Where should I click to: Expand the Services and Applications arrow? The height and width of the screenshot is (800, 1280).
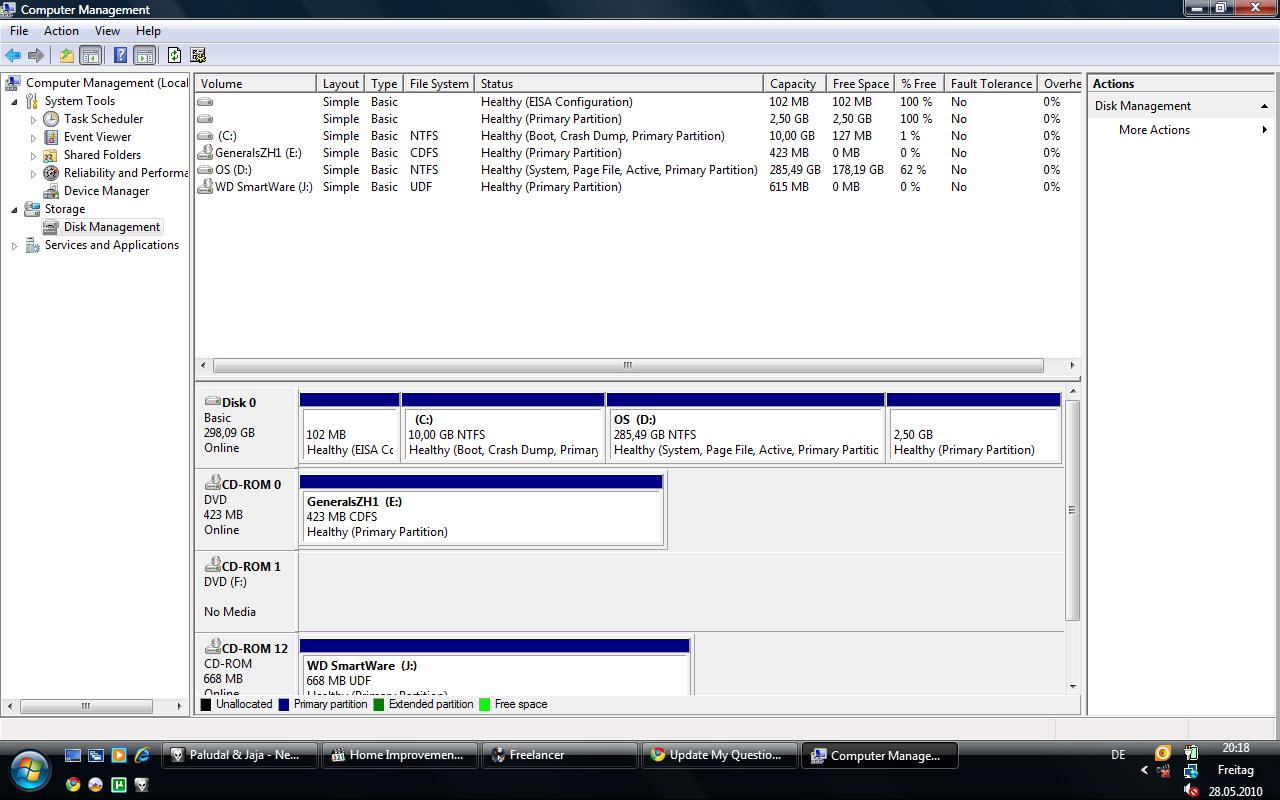coord(14,245)
